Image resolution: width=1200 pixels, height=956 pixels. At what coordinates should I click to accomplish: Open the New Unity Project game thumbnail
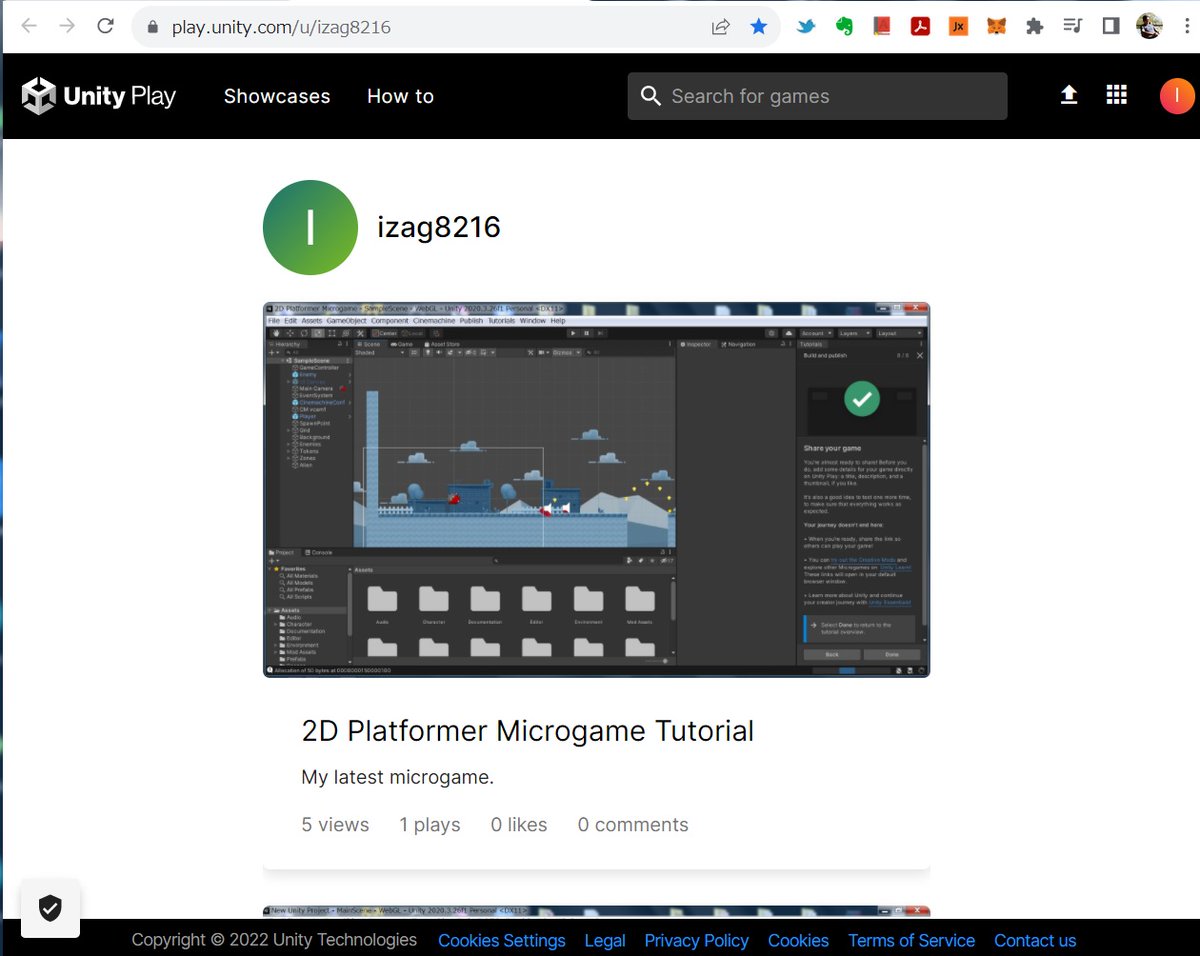596,912
